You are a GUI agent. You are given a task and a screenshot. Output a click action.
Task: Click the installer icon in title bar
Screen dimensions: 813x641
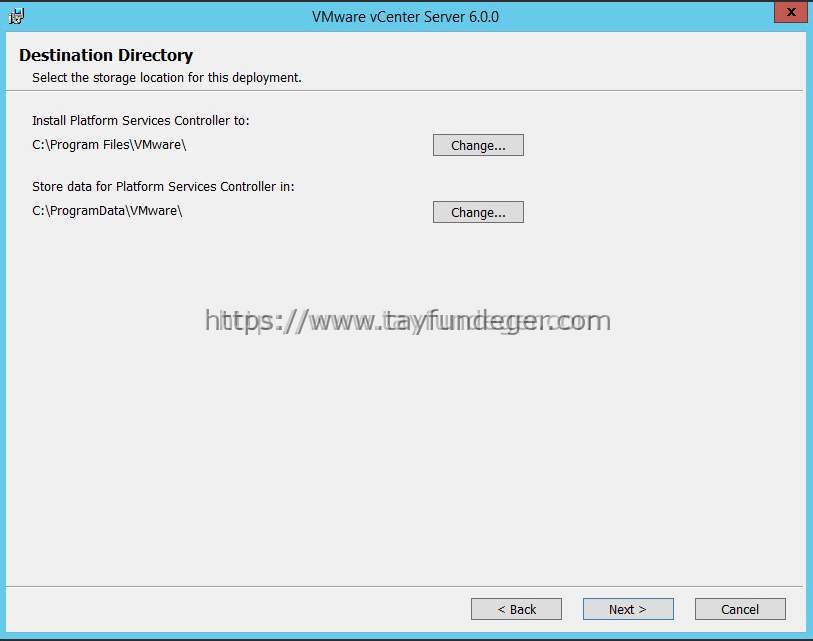coord(16,16)
